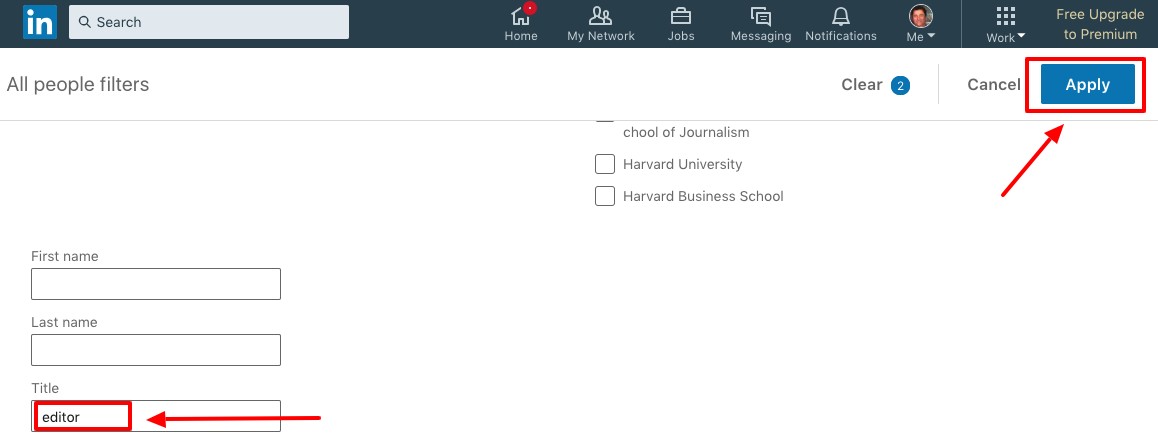The image size is (1158, 436).
Task: Click the LinkedIn logo icon
Action: (x=40, y=22)
